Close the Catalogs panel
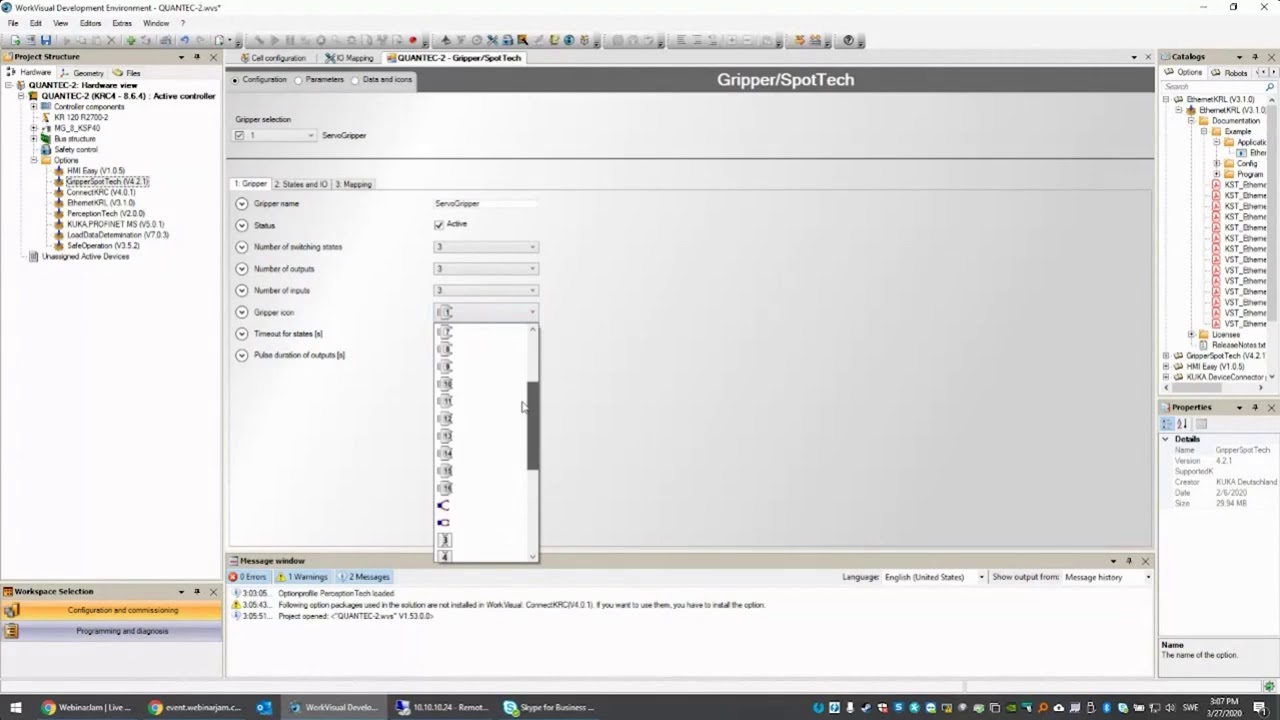Image resolution: width=1280 pixels, height=720 pixels. click(1271, 57)
